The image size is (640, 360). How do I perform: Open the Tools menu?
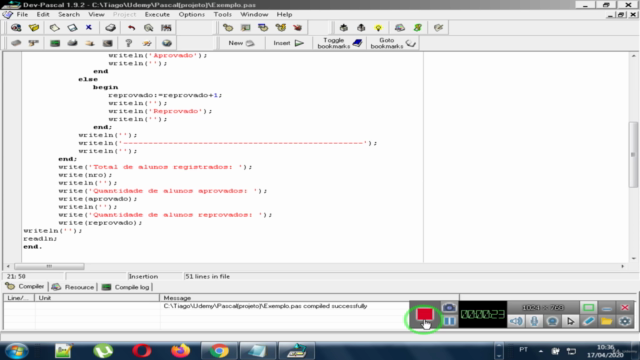[x=222, y=14]
